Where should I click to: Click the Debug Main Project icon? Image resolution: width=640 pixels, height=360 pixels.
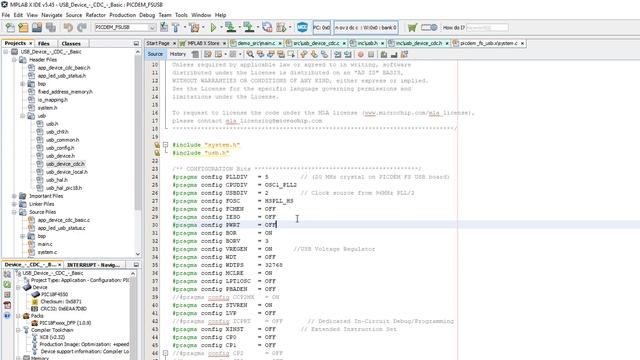click(x=281, y=27)
